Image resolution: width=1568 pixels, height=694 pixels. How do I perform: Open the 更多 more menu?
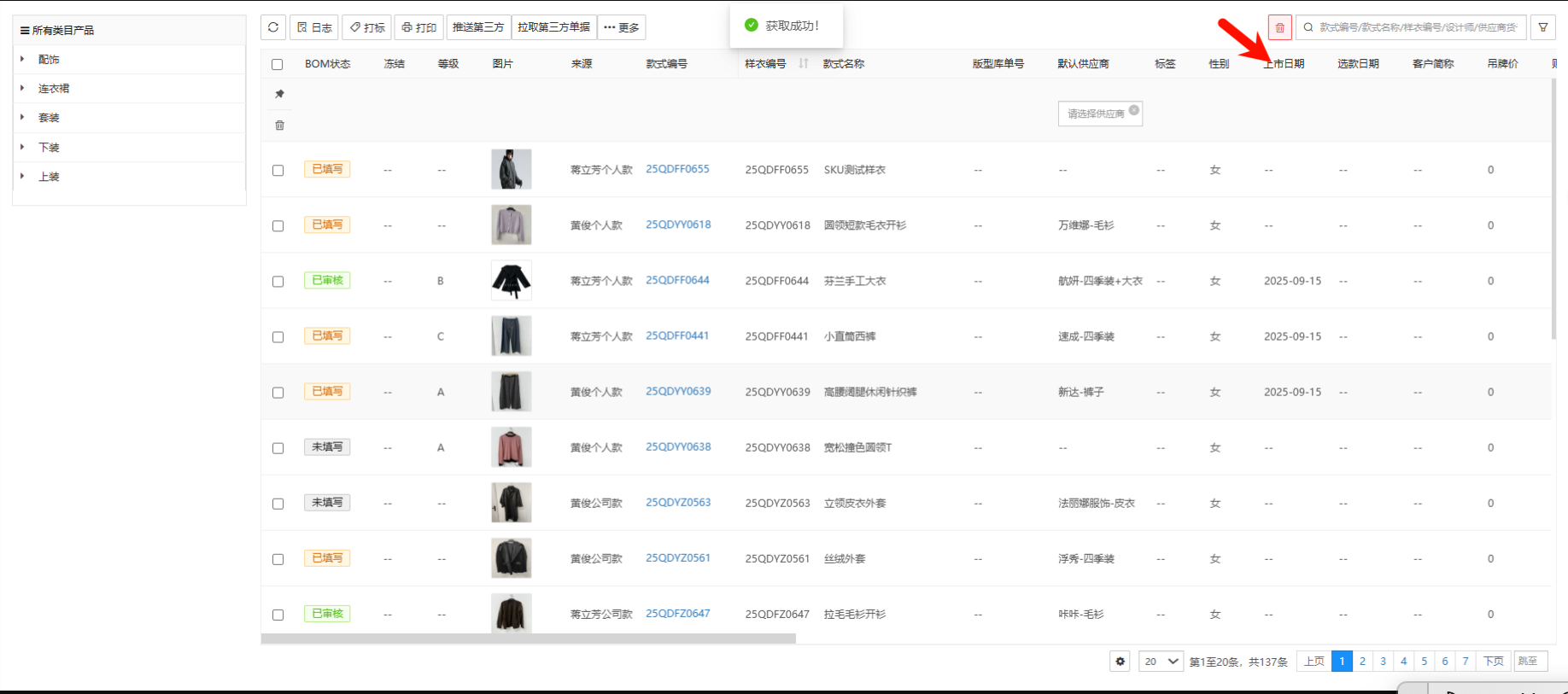[621, 27]
